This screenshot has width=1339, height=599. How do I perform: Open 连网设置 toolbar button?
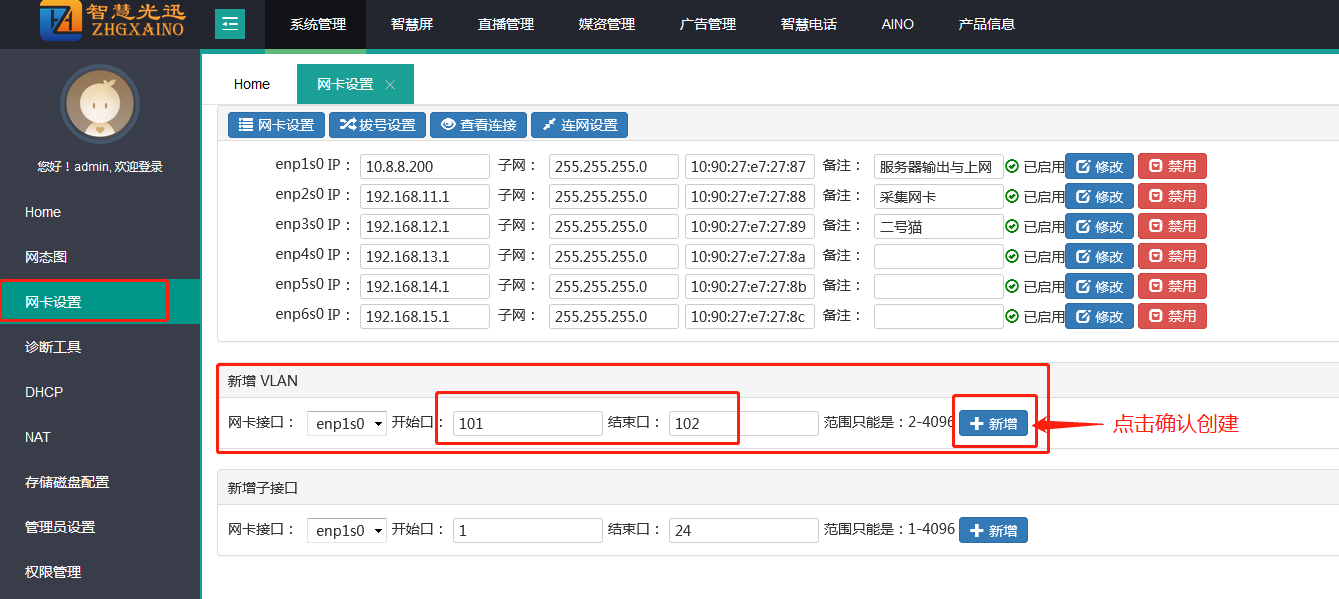pos(579,125)
